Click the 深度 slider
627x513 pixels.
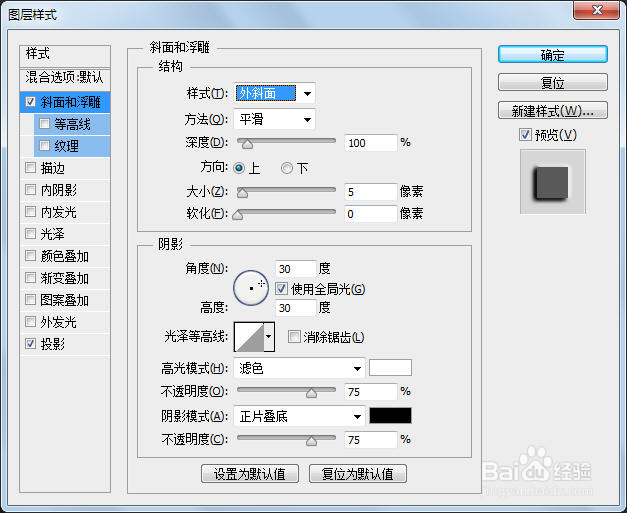click(x=286, y=142)
